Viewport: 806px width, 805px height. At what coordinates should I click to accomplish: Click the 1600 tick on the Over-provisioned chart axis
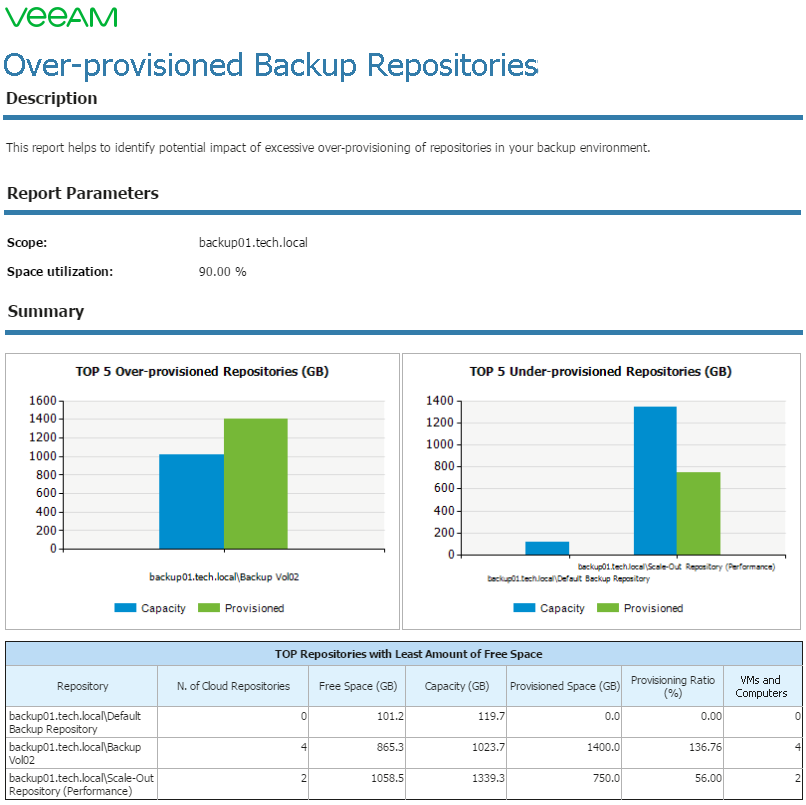(43, 400)
